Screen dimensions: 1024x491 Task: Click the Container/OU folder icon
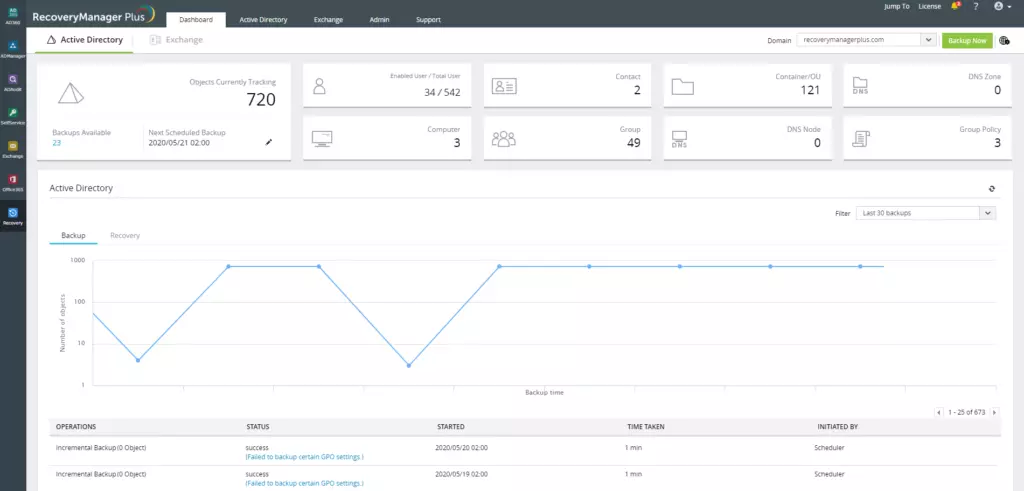pyautogui.click(x=682, y=87)
